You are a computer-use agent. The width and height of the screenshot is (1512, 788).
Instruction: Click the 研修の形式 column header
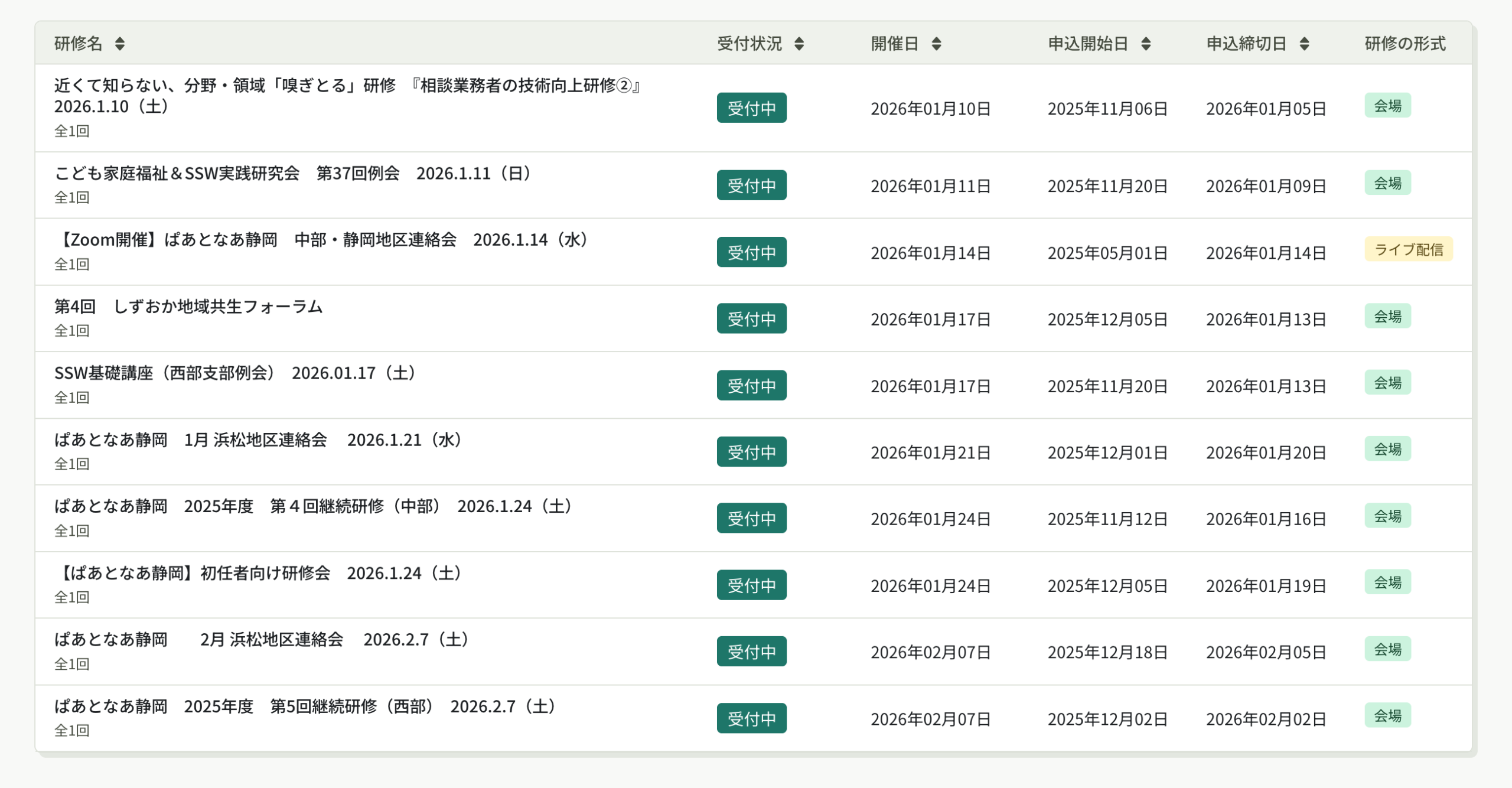pyautogui.click(x=1405, y=44)
